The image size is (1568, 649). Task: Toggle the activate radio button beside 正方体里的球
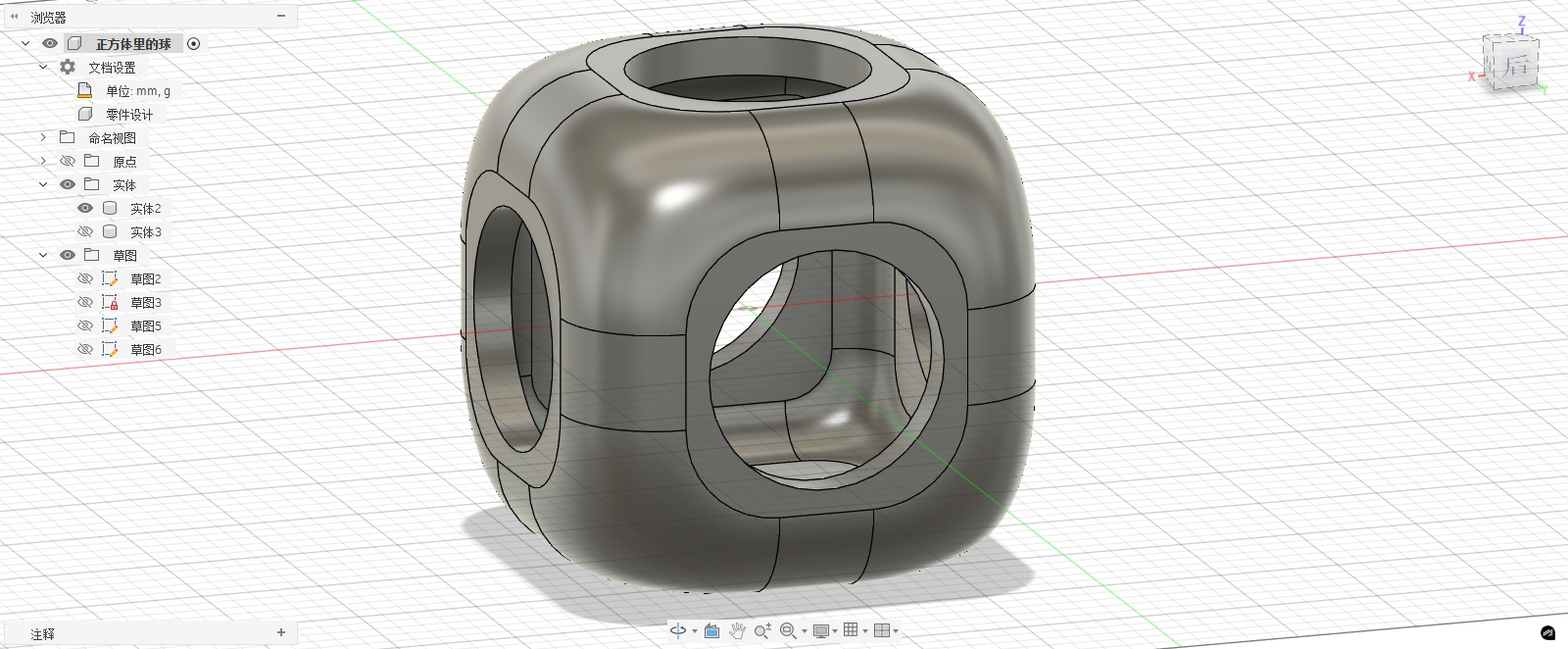click(193, 43)
